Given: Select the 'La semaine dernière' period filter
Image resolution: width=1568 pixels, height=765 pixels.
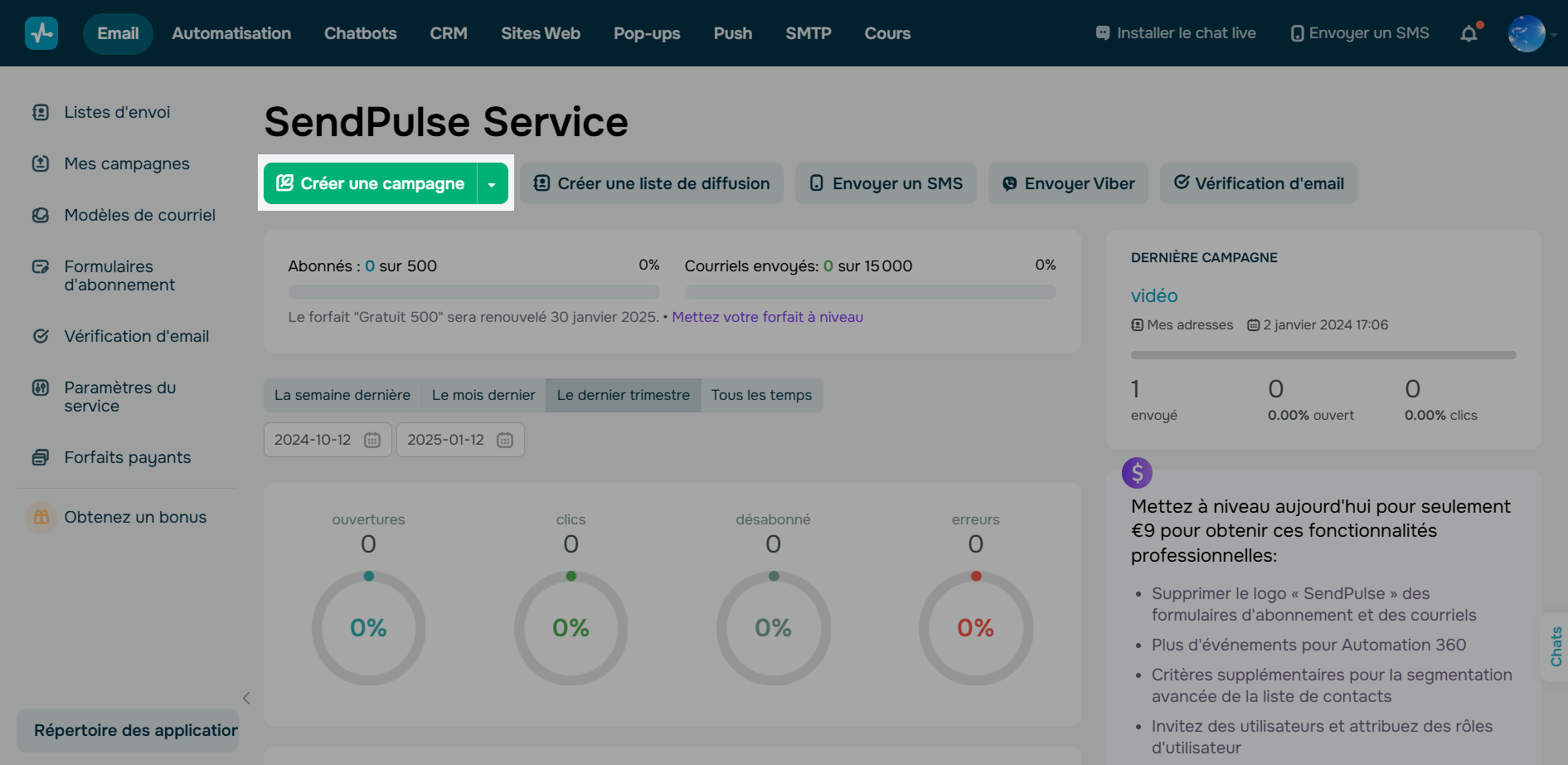Looking at the screenshot, I should click(342, 395).
